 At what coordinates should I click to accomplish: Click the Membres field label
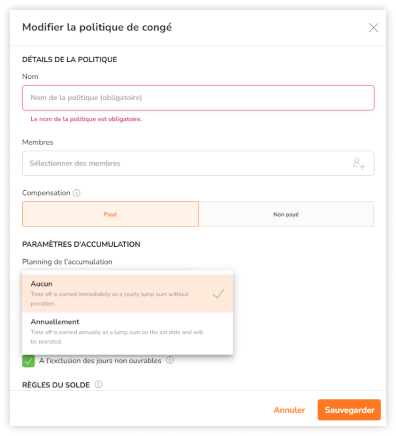point(38,142)
